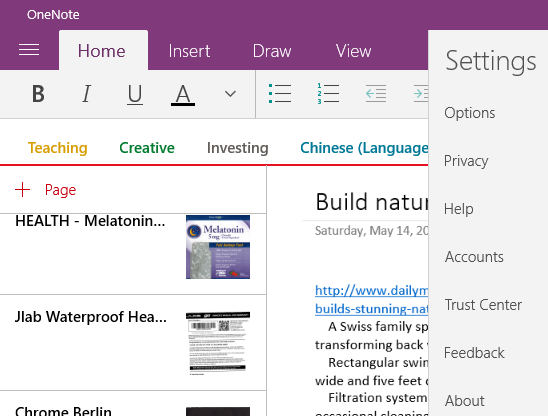Follow the builds-stunning-nat link line
Screen dimensions: 548x416
point(372,309)
